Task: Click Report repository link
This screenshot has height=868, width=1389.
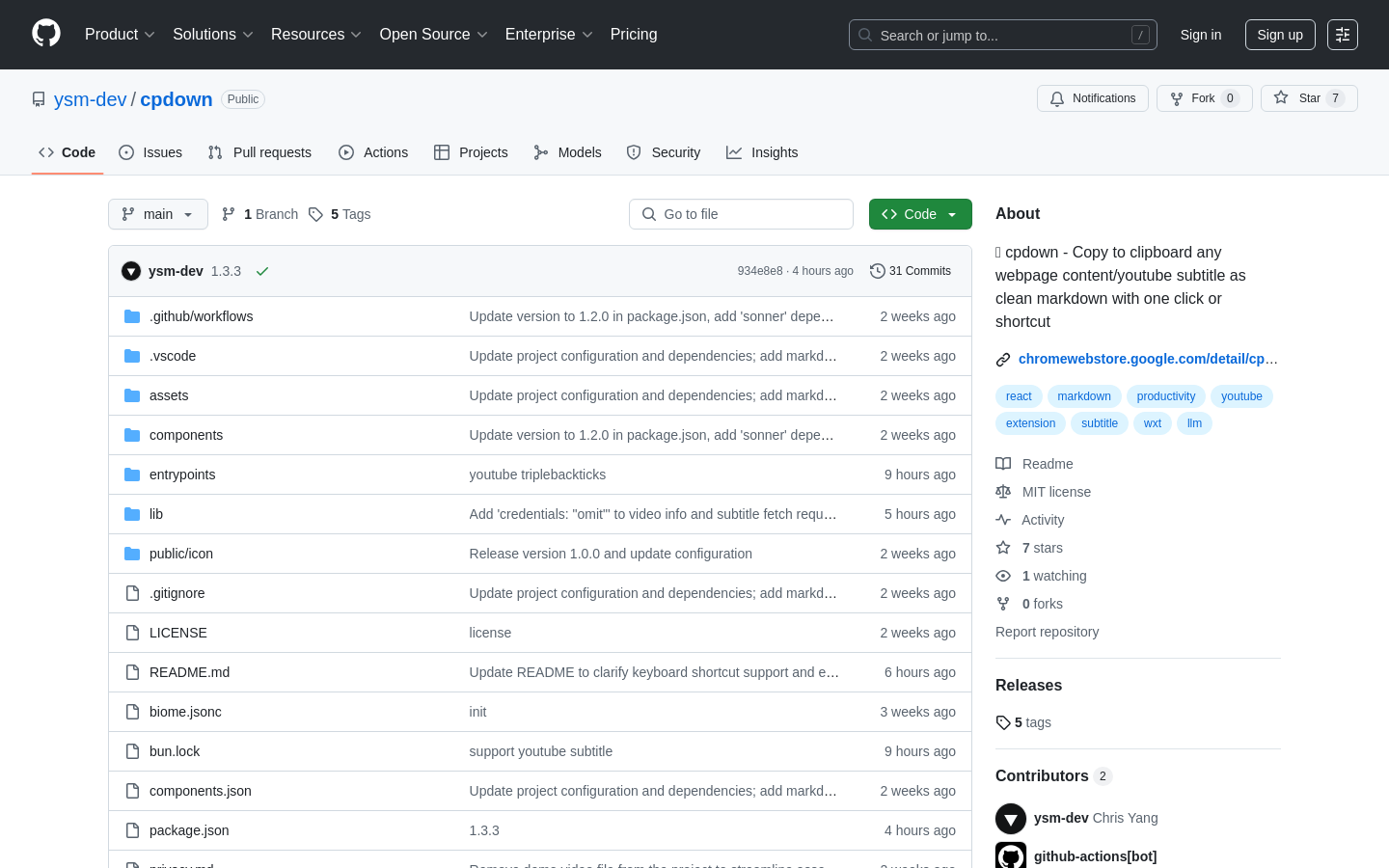Action: point(1047,632)
